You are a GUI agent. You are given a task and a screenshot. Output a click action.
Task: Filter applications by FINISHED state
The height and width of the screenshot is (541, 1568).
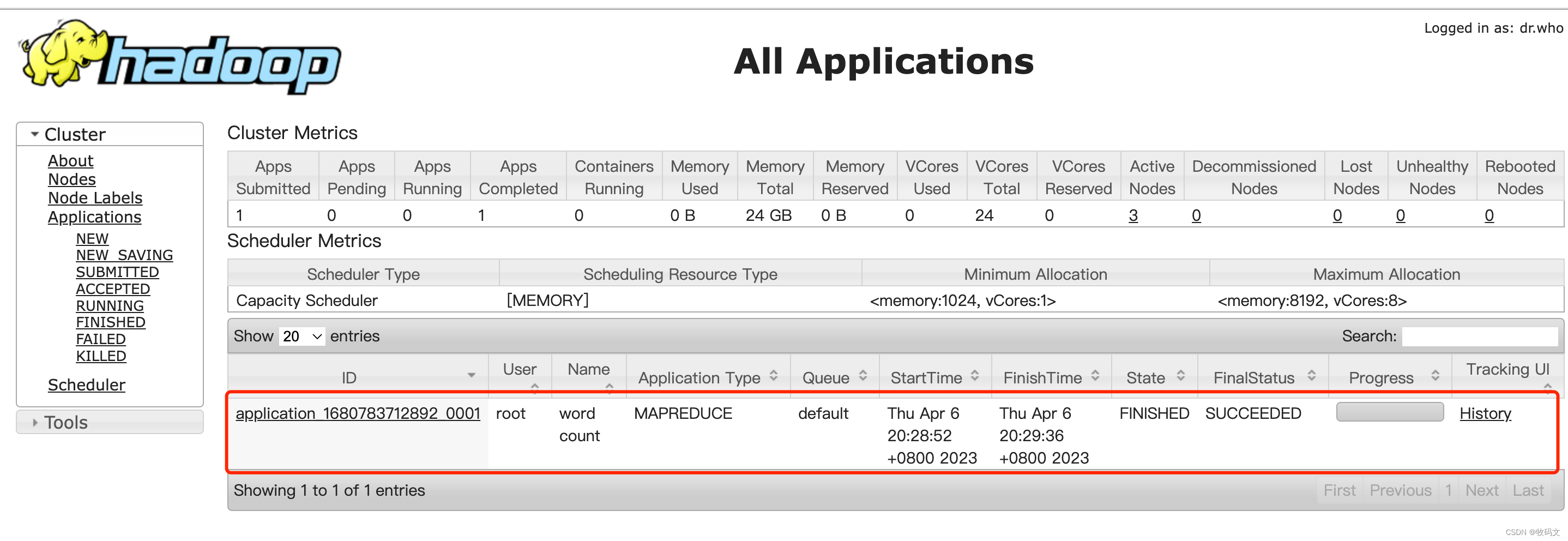111,322
